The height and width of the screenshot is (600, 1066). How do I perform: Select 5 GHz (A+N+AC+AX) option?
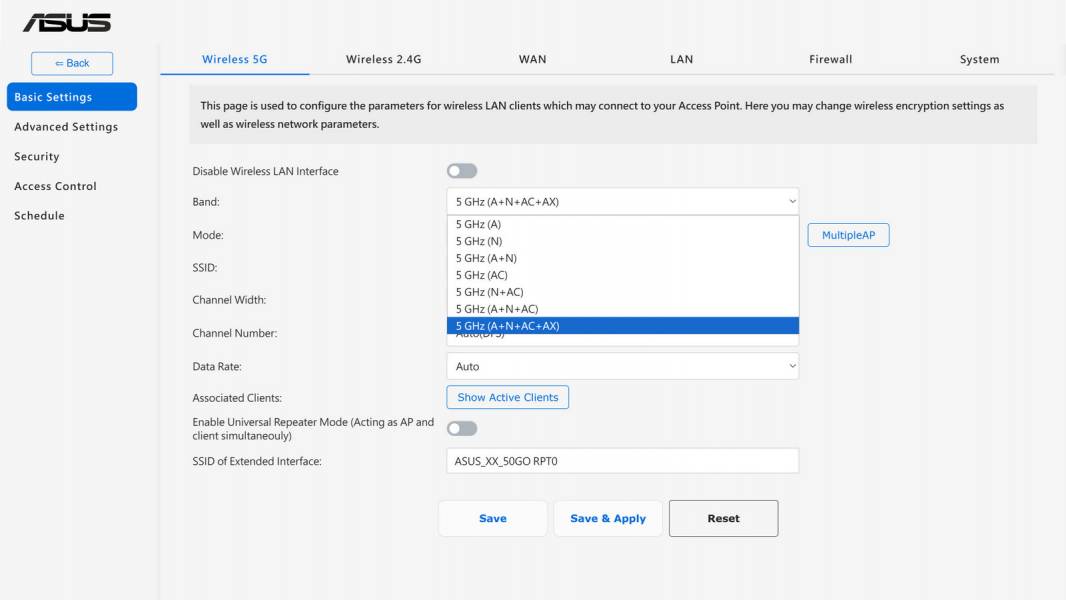623,325
